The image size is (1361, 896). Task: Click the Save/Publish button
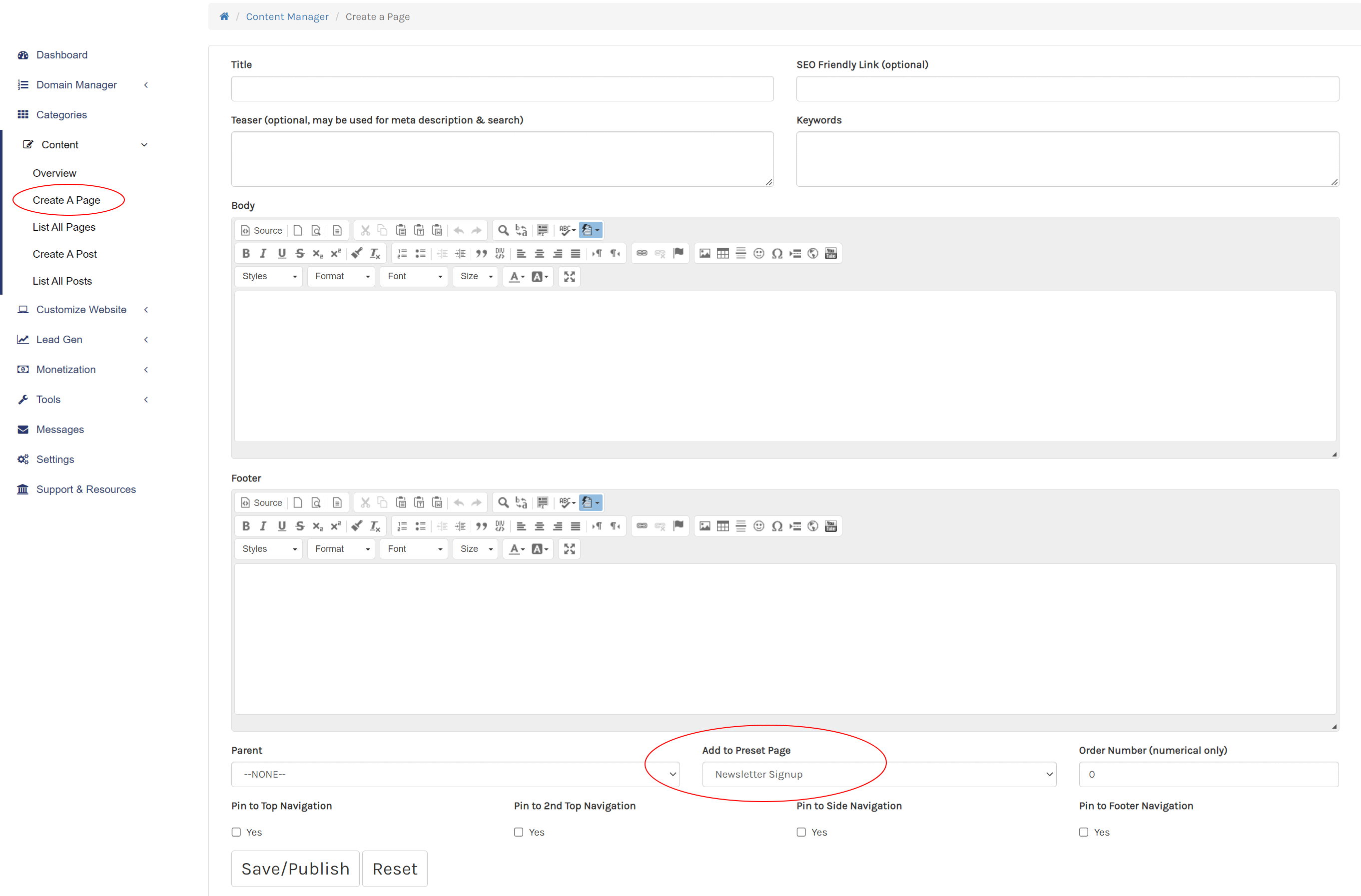coord(295,869)
